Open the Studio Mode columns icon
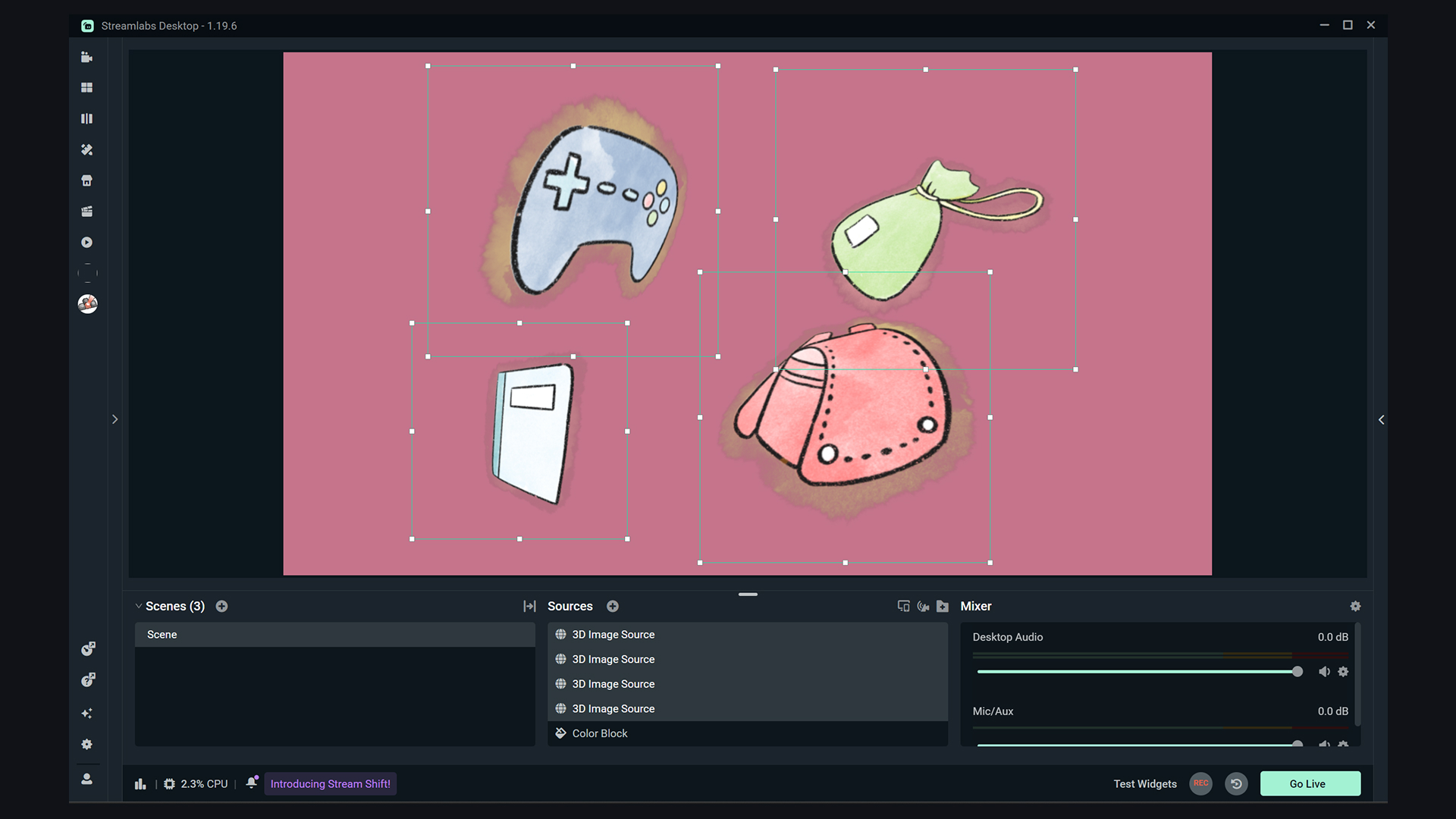 pos(86,118)
